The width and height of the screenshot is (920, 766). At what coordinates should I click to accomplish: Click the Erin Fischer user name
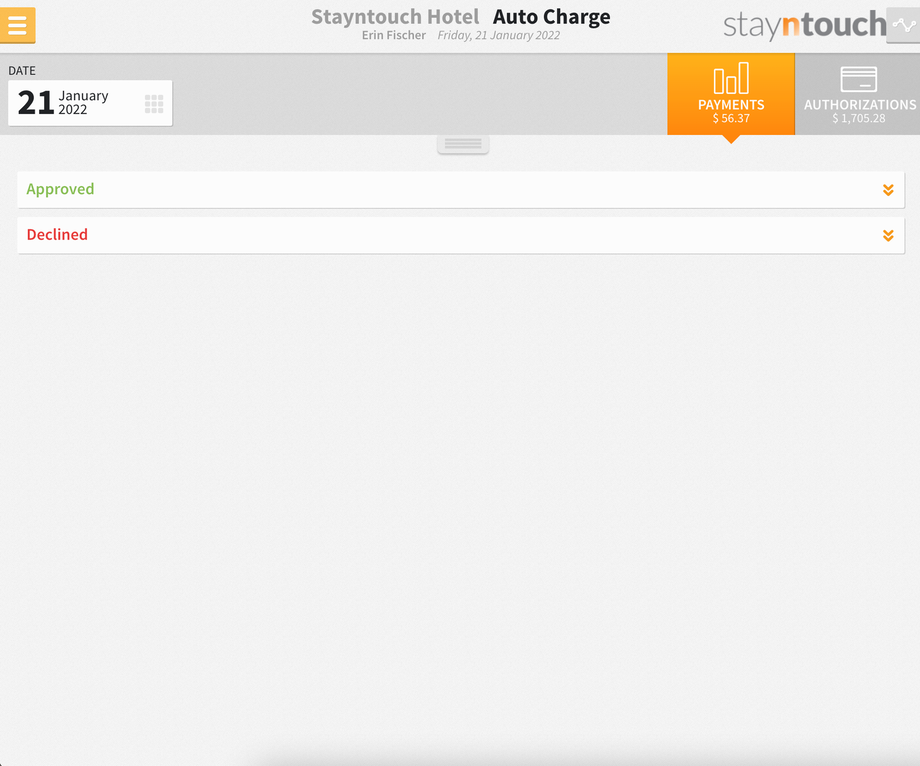click(394, 35)
